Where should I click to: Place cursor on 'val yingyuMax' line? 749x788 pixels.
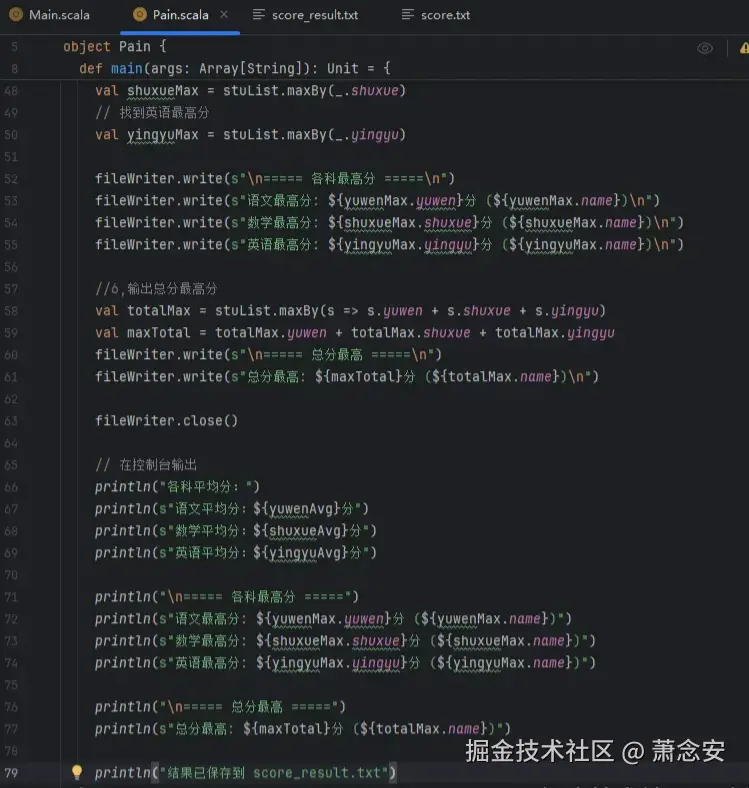point(250,135)
